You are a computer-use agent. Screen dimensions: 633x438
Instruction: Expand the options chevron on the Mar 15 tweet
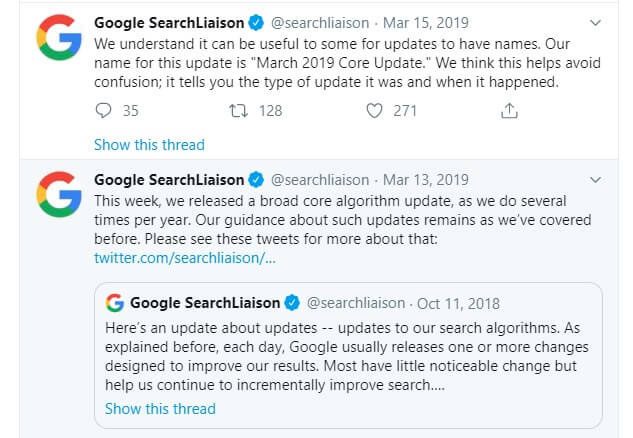coord(595,23)
